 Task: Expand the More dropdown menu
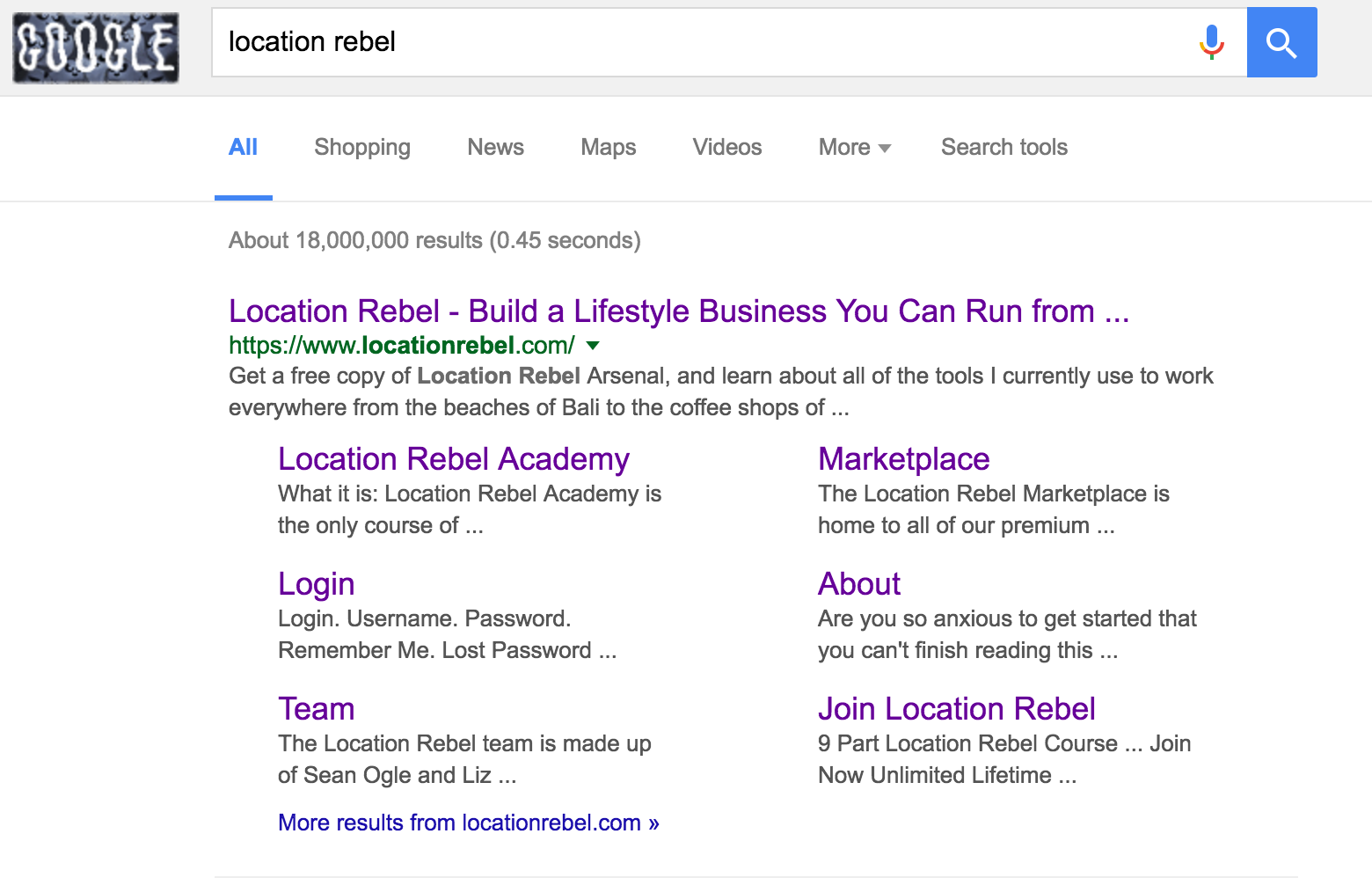[x=854, y=147]
